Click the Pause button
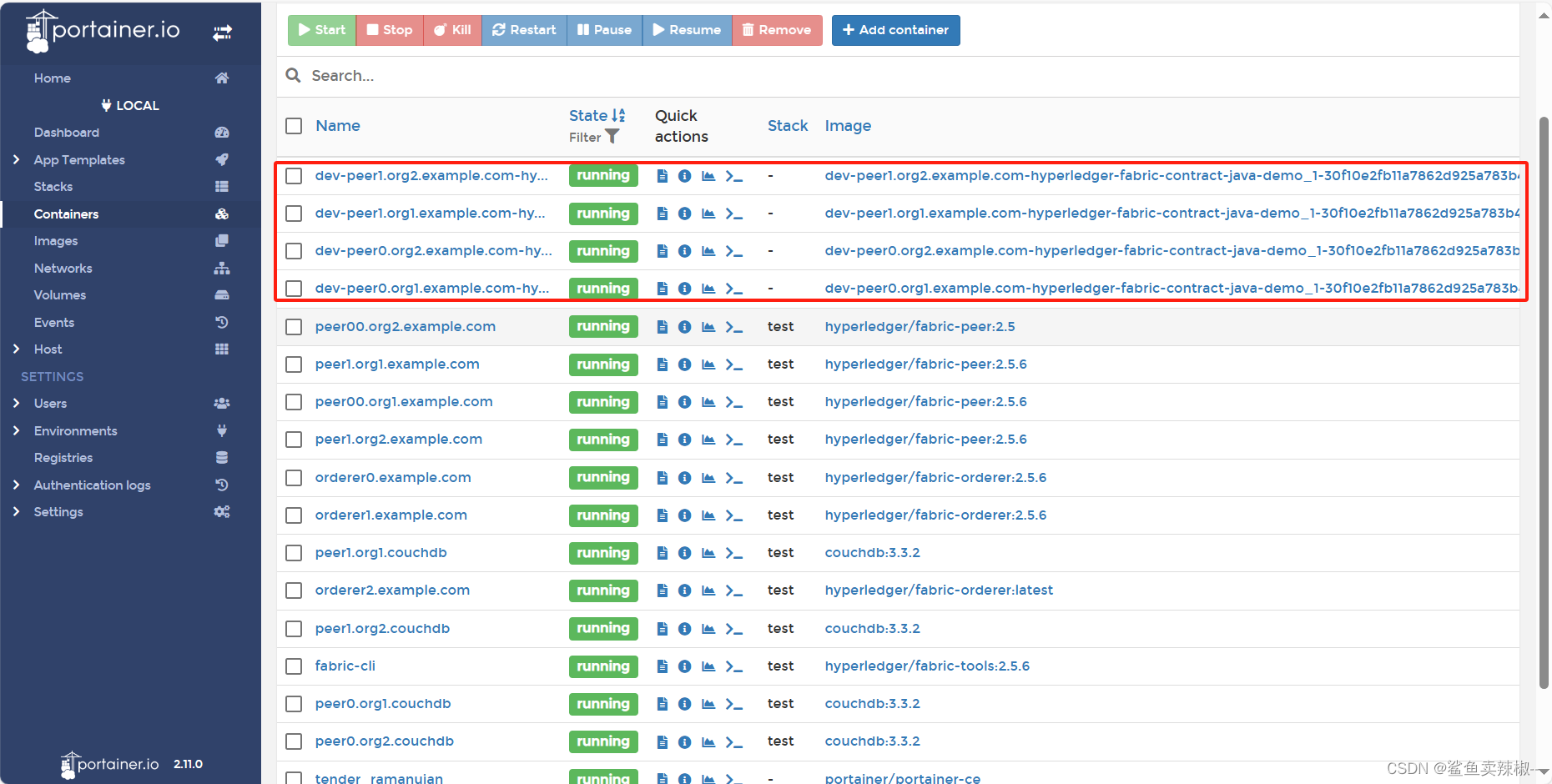1552x784 pixels. tap(604, 30)
